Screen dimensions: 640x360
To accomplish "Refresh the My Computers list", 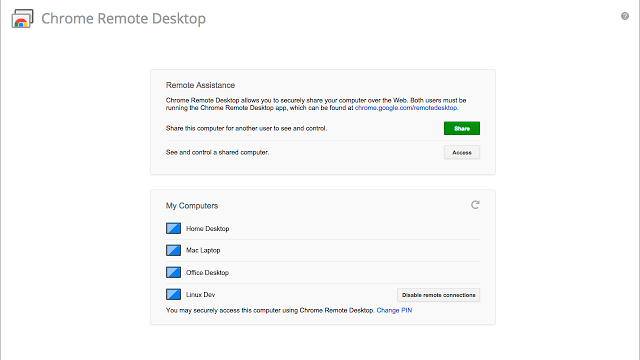I will (475, 205).
